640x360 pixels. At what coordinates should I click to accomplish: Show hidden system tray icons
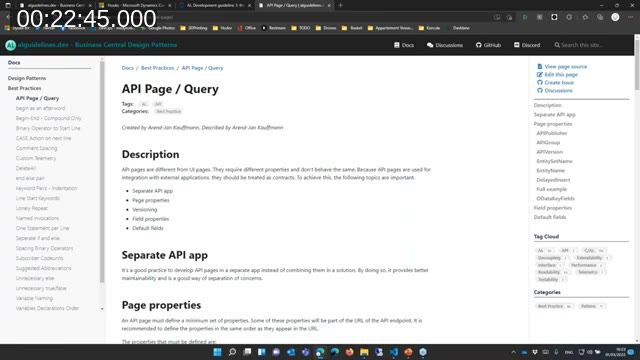tap(513, 352)
